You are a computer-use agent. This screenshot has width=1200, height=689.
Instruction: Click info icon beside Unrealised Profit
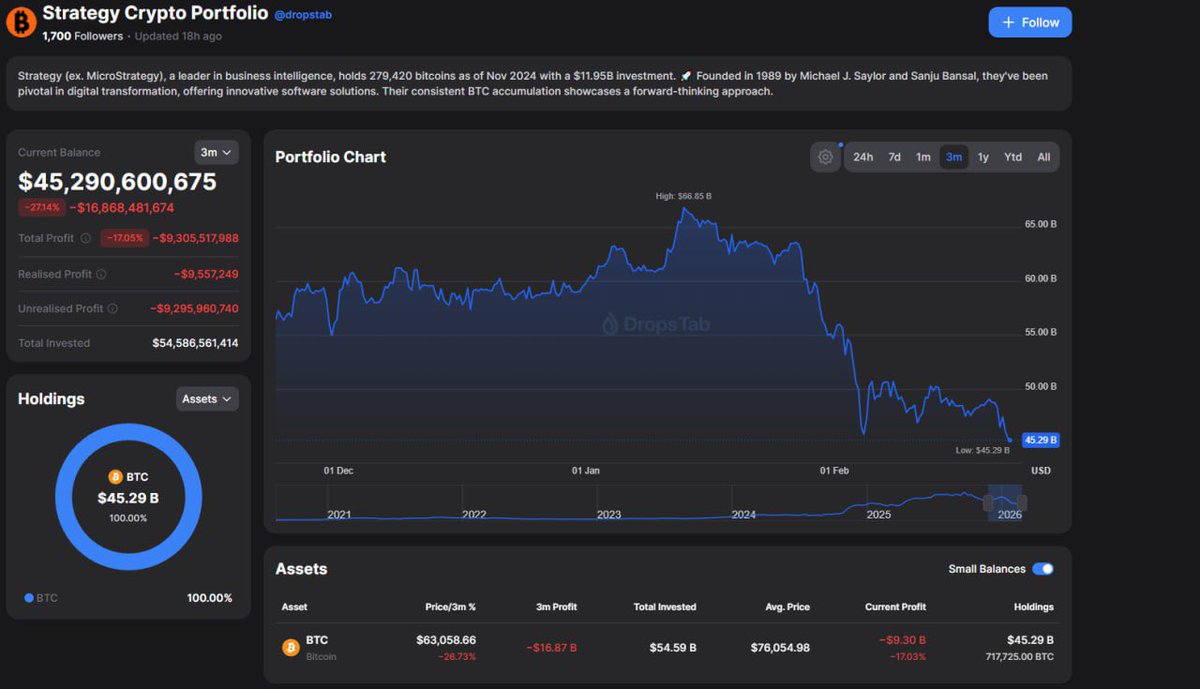[112, 309]
